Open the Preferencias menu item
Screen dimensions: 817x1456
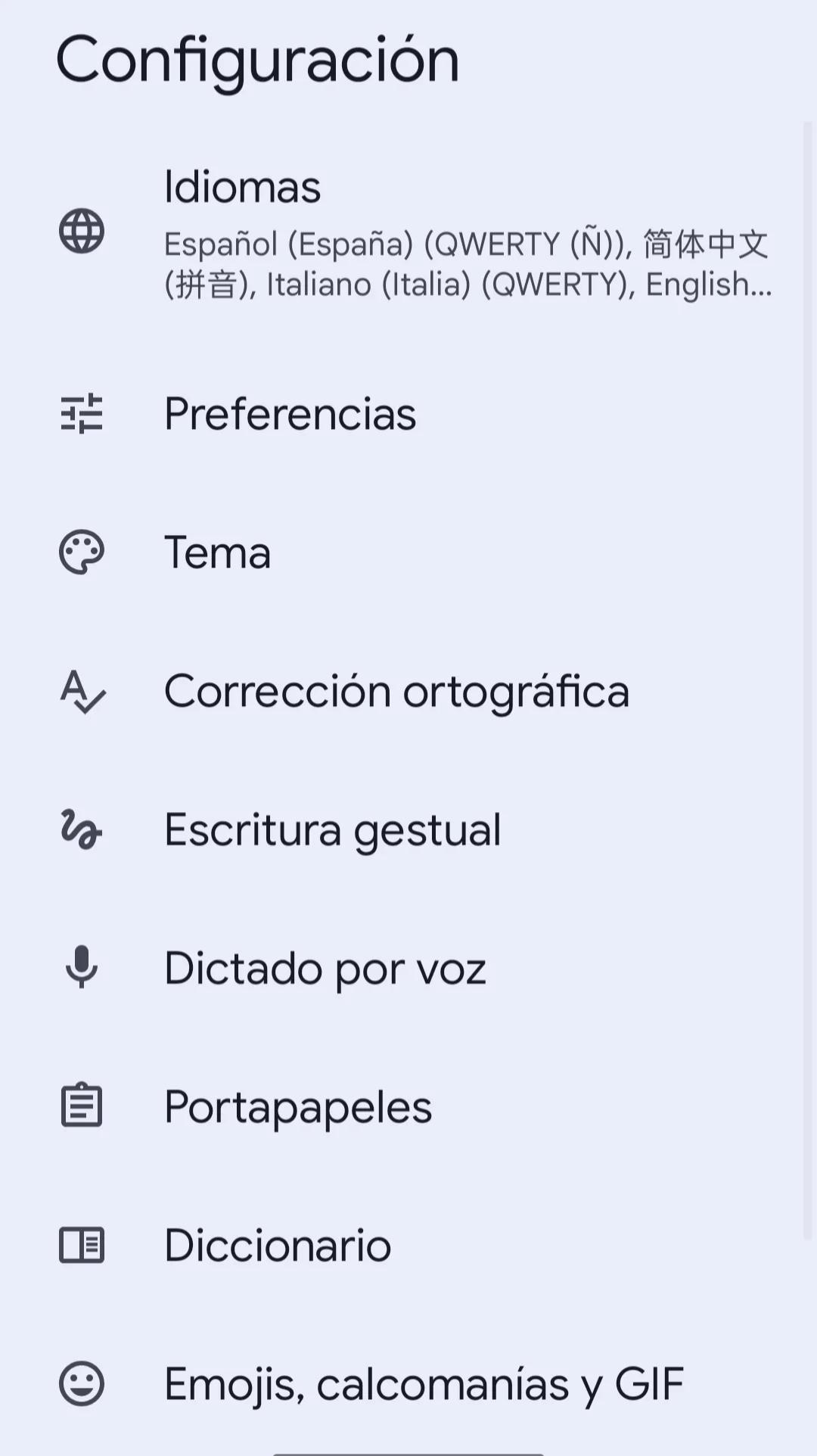coord(290,414)
